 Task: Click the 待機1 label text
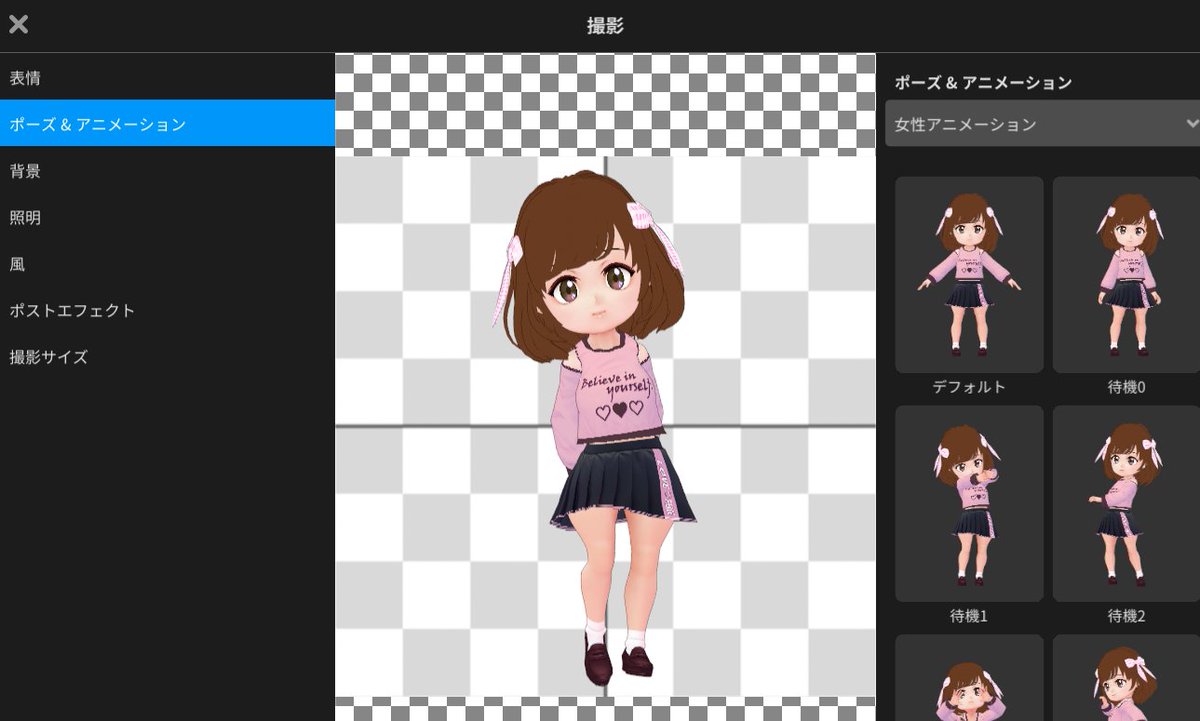pos(969,616)
